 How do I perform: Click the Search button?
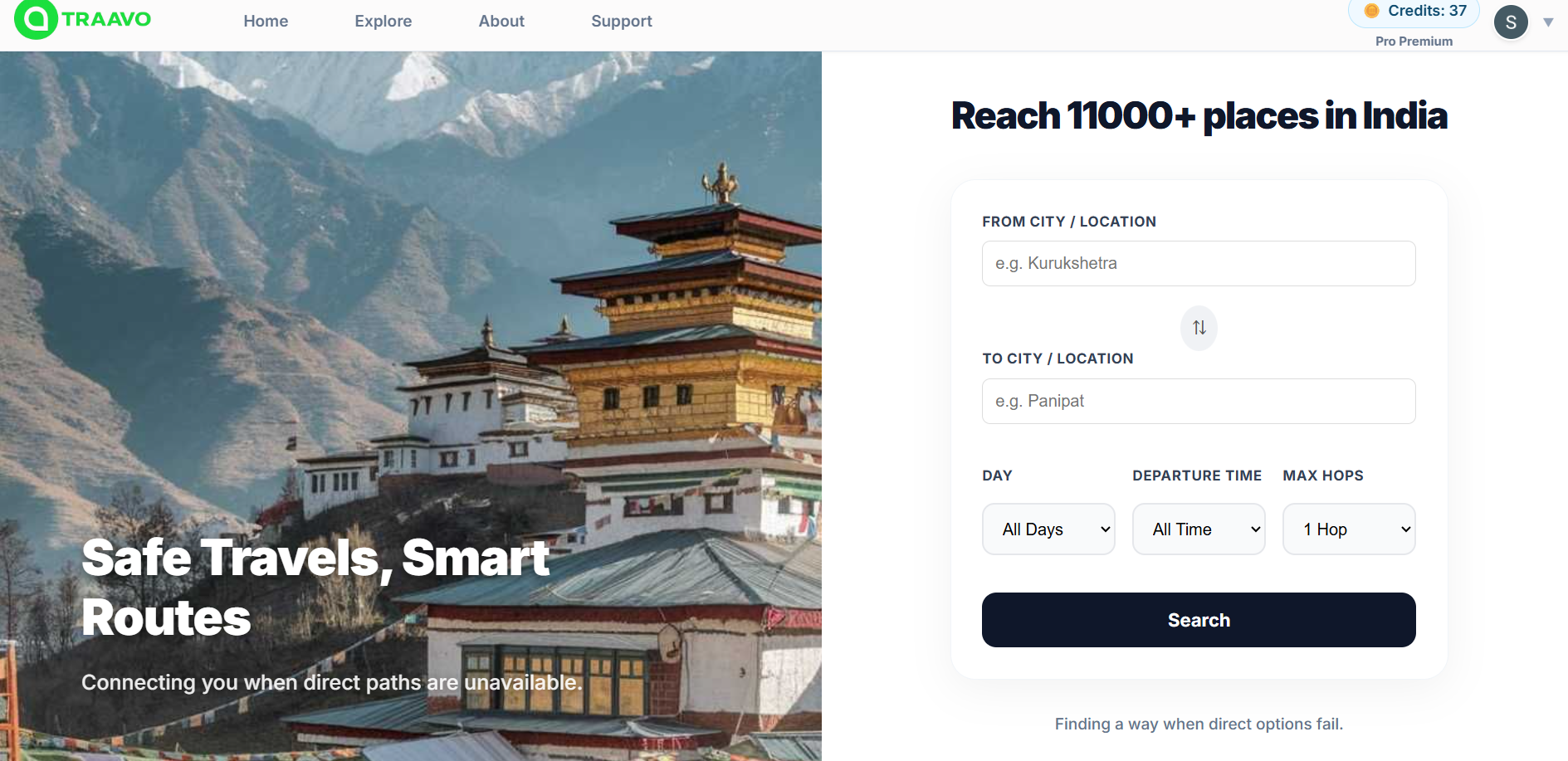pos(1199,620)
